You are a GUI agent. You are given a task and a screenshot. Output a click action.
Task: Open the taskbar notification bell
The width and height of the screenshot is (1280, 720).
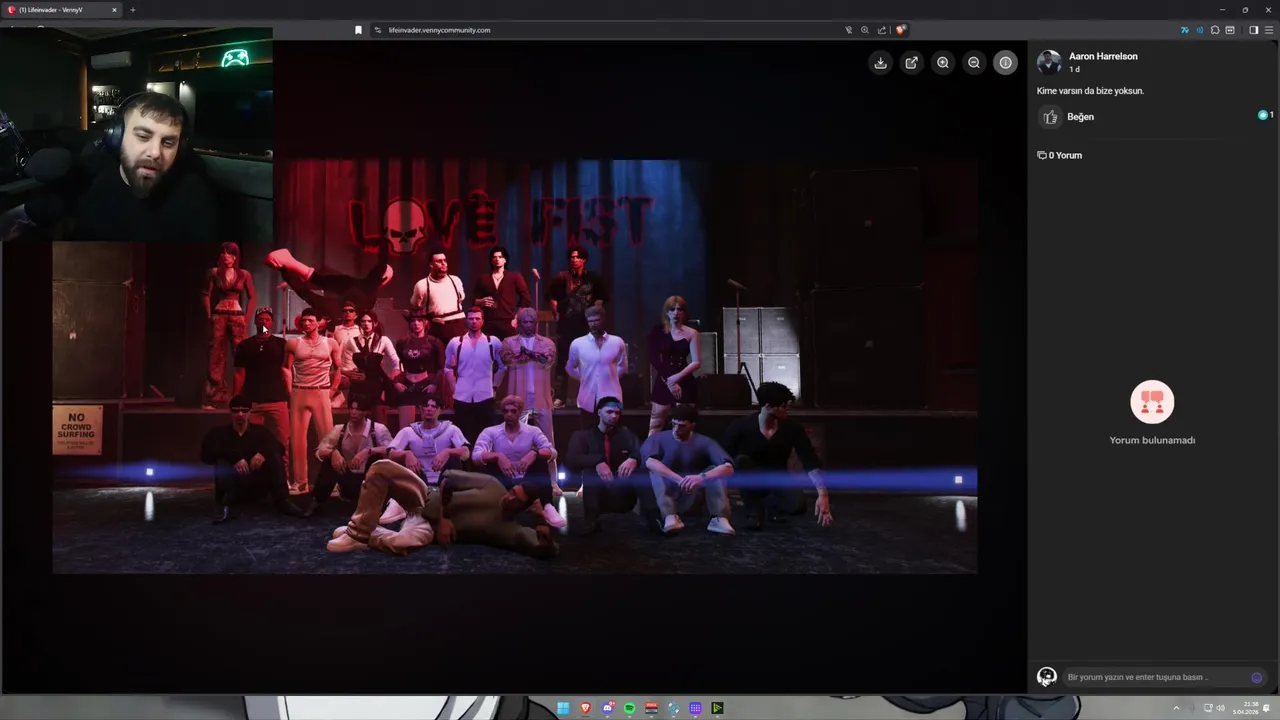pos(1267,708)
